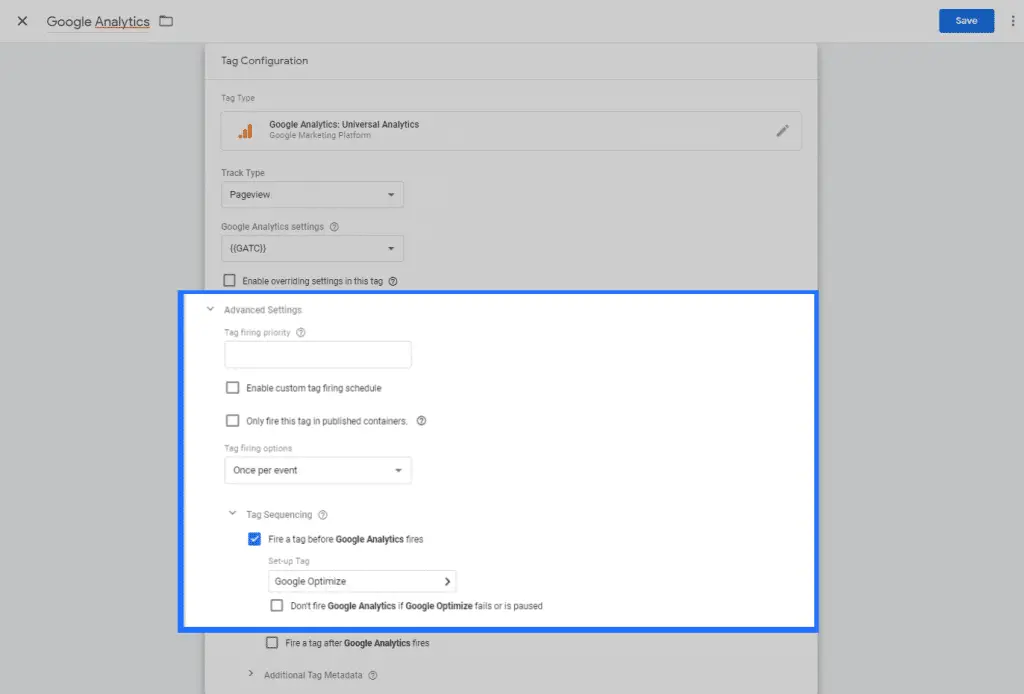Viewport: 1024px width, 694px height.
Task: Click the Tag Configuration heading
Action: point(264,61)
